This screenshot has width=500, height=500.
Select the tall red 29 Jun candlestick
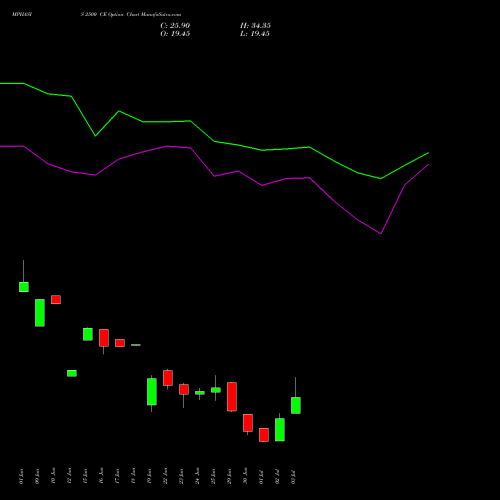pyautogui.click(x=232, y=397)
